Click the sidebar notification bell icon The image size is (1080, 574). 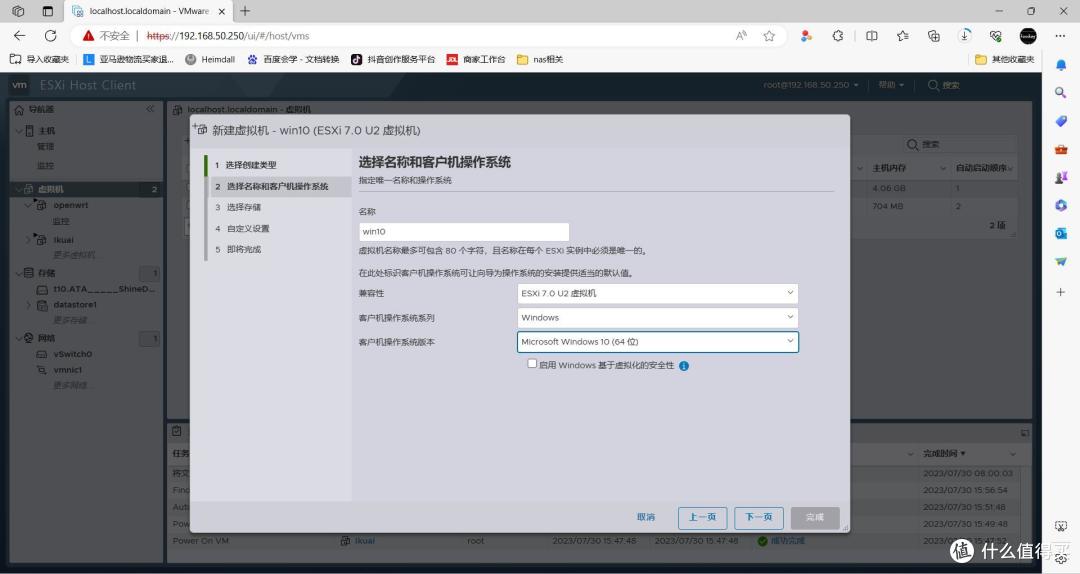pos(1061,65)
